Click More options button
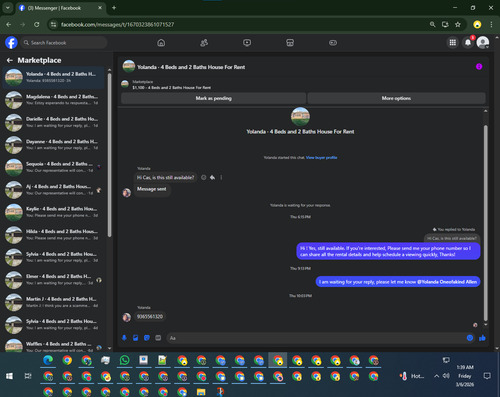Viewport: 500px width, 397px height. tap(396, 98)
